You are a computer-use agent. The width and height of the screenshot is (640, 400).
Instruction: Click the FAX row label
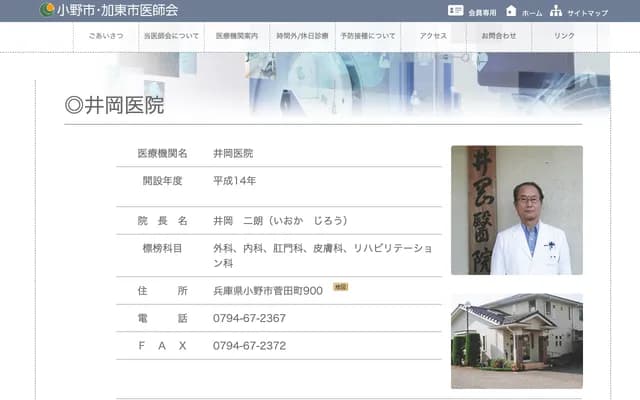[162, 346]
